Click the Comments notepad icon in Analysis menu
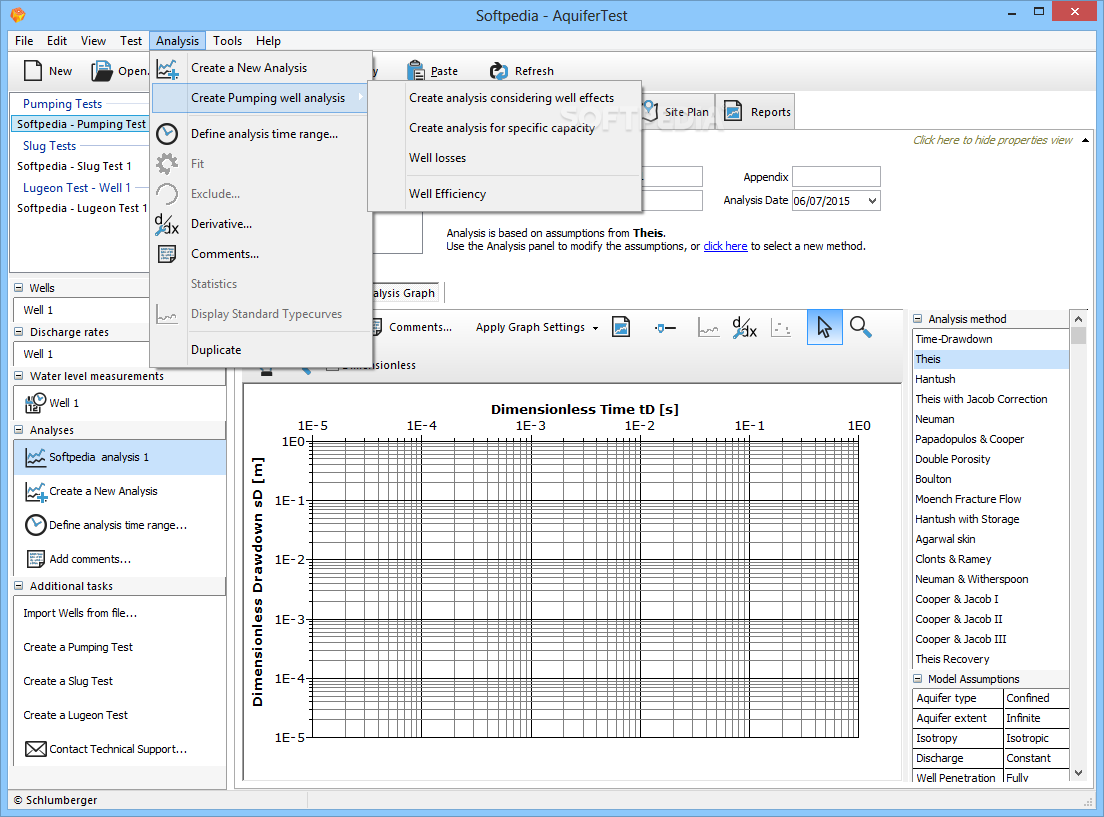 pos(167,254)
